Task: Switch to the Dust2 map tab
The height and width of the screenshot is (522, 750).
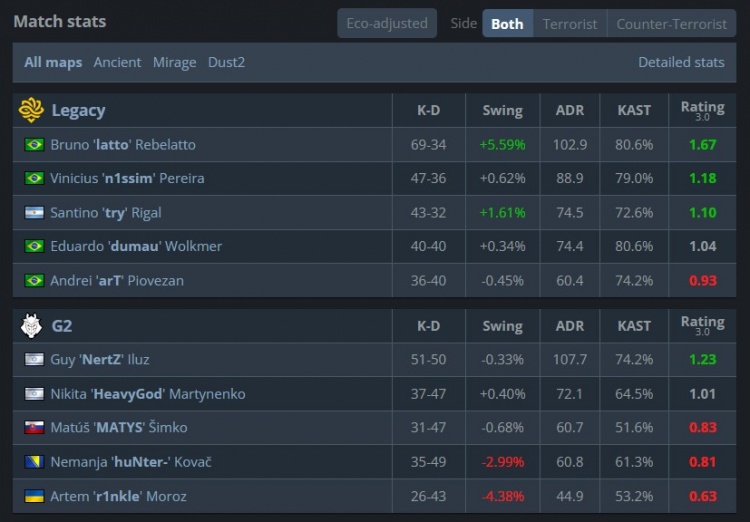Action: pos(226,62)
